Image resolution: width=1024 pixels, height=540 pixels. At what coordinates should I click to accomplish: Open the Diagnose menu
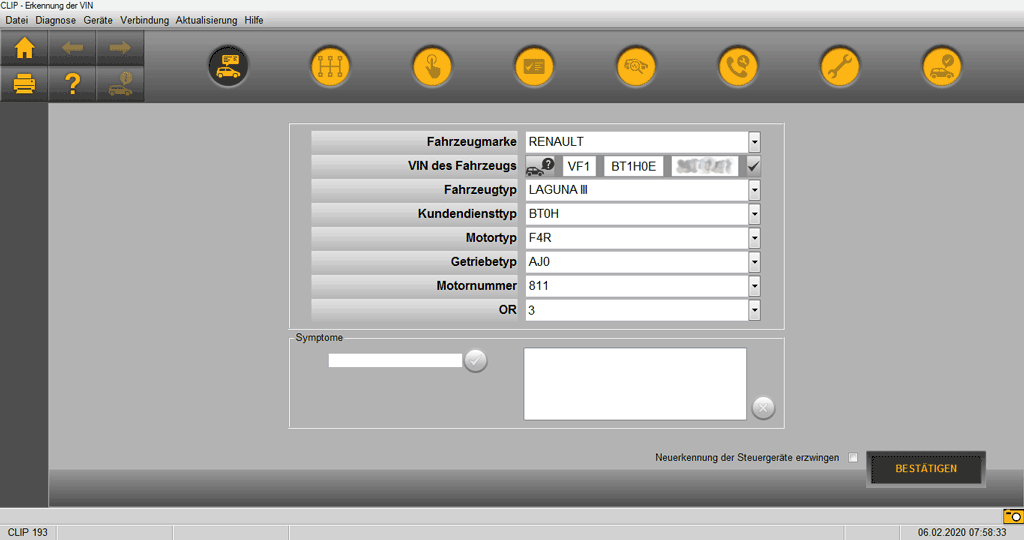(x=55, y=20)
